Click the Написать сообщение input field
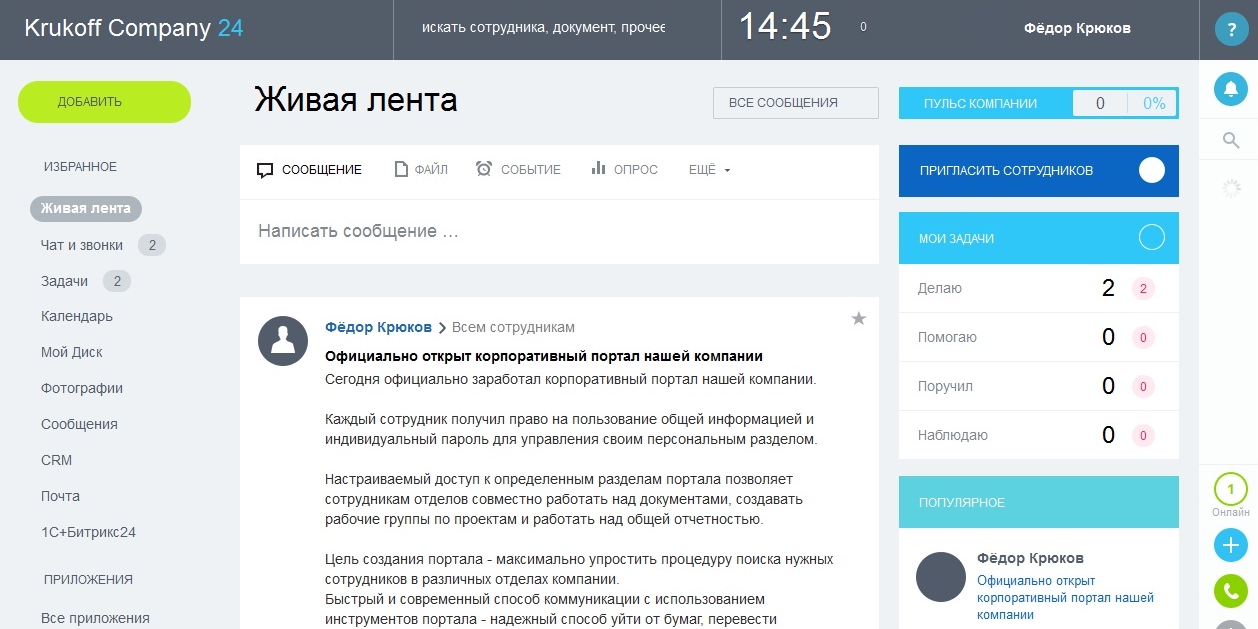The height and width of the screenshot is (629, 1258). coord(559,231)
